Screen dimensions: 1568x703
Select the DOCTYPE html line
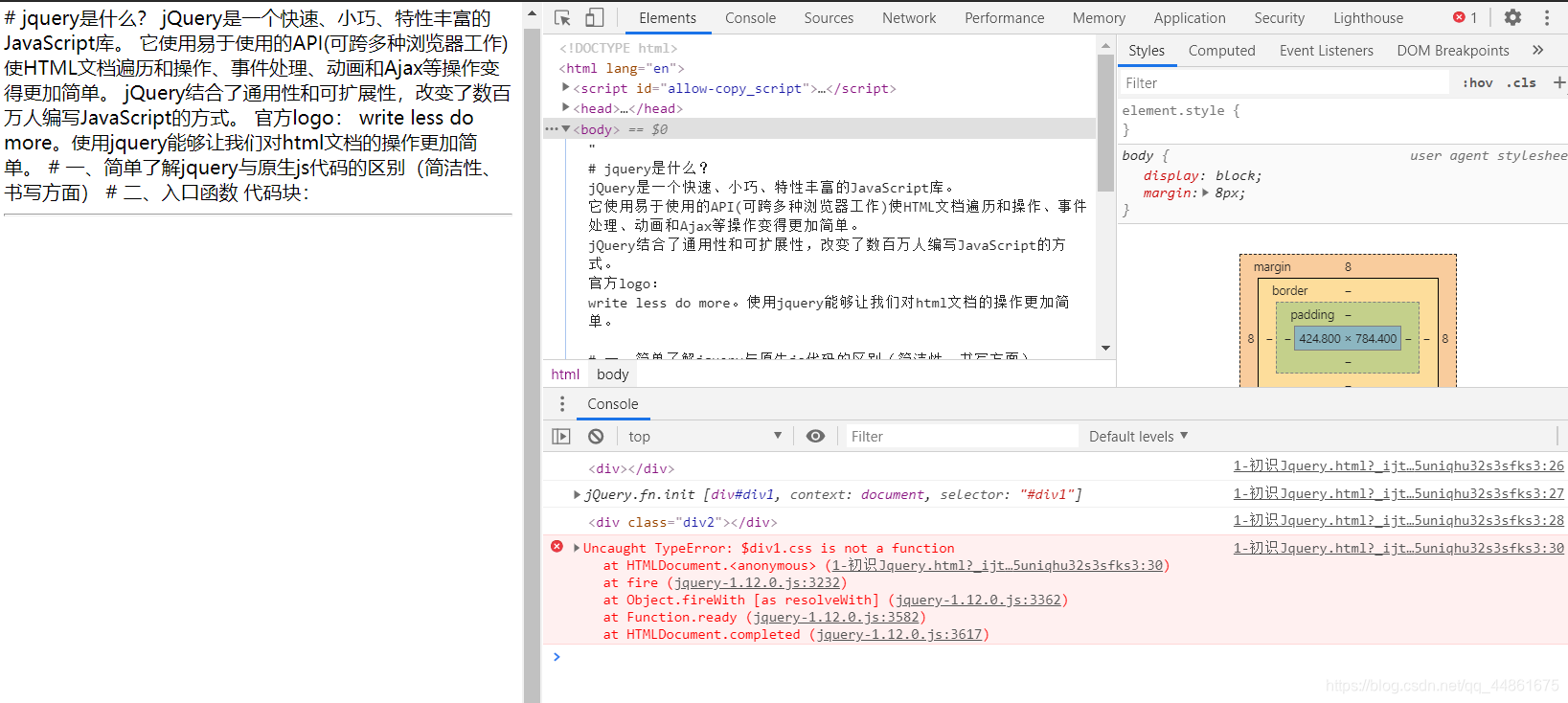[x=619, y=48]
